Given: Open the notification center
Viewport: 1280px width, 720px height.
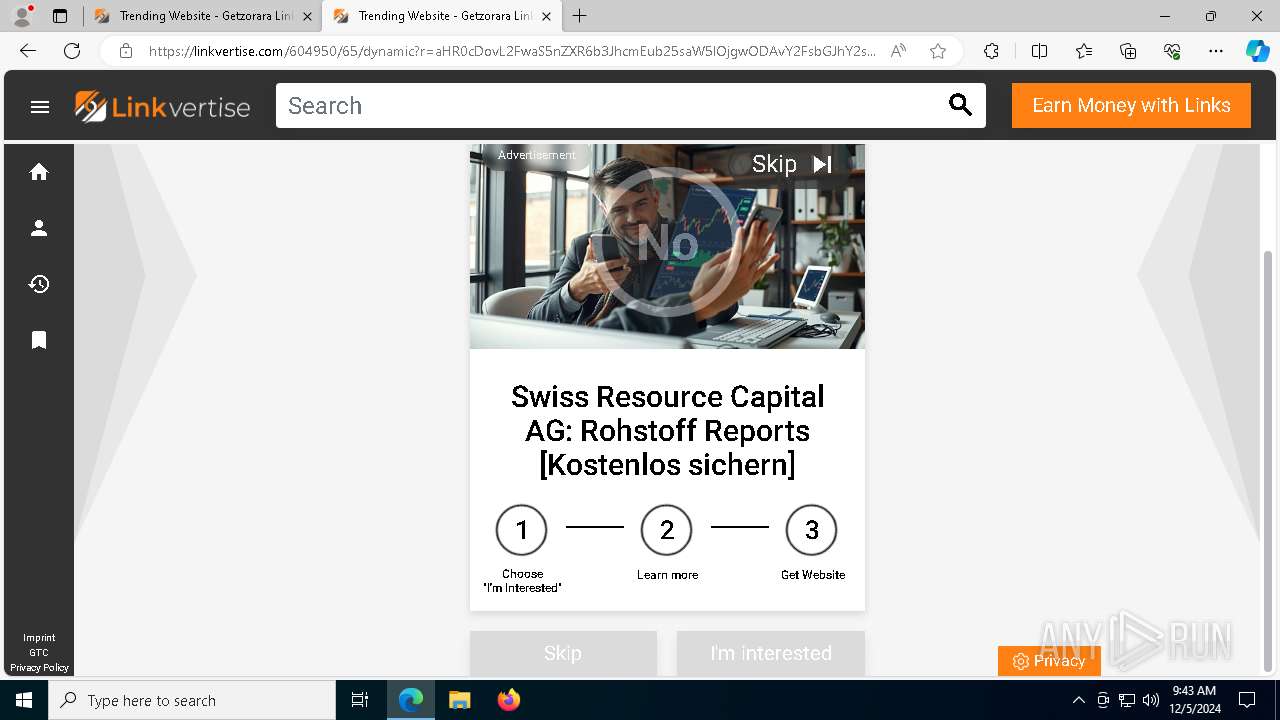Looking at the screenshot, I should click(x=1247, y=700).
